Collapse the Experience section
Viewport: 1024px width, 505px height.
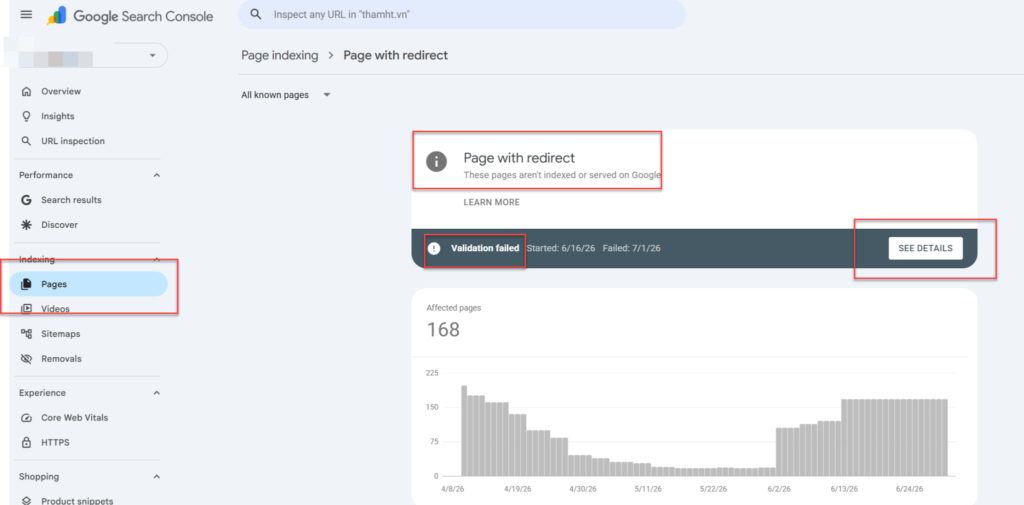click(156, 393)
